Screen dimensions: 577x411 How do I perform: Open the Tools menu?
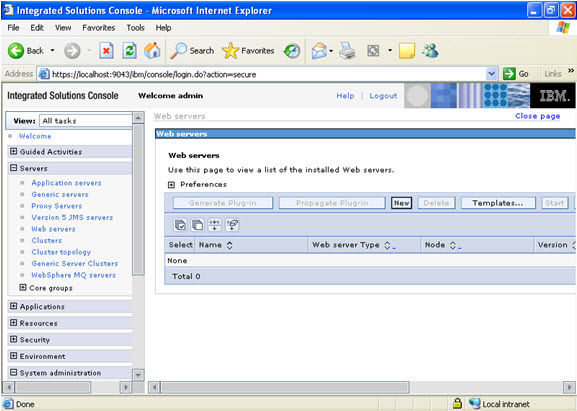135,28
